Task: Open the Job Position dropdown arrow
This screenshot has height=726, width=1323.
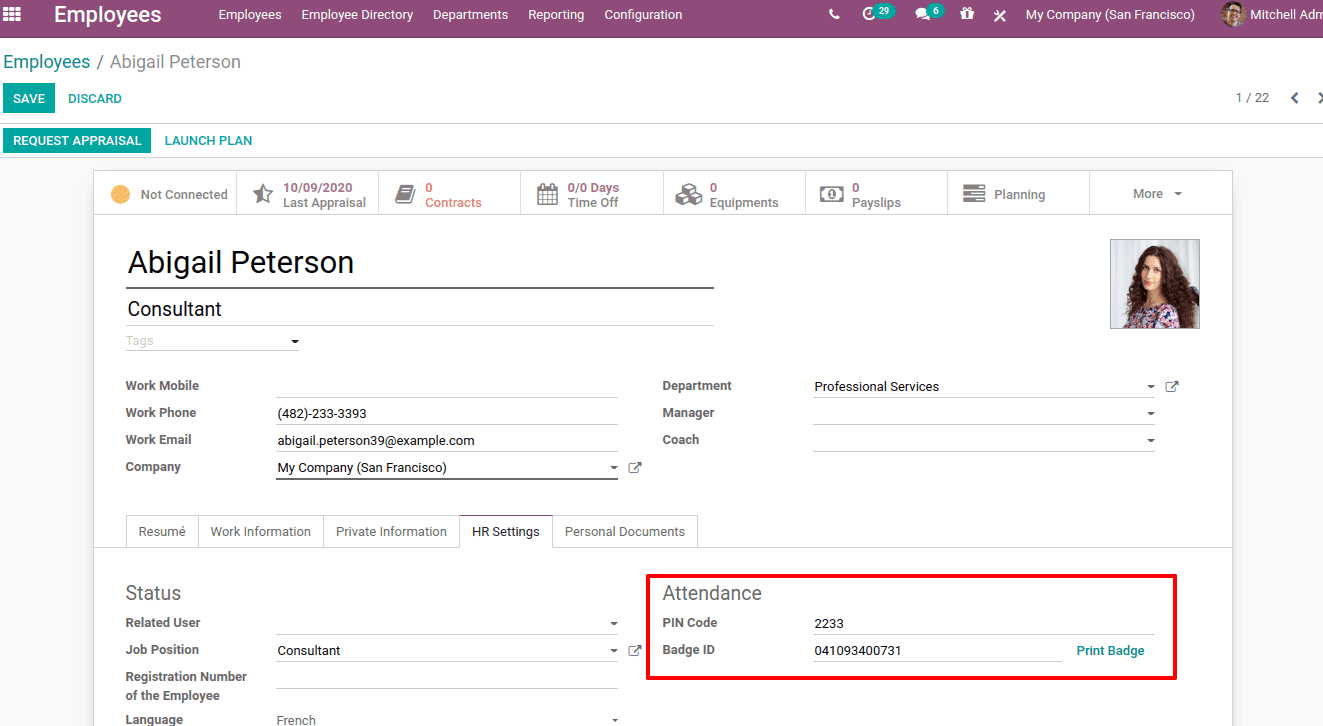Action: click(x=613, y=651)
